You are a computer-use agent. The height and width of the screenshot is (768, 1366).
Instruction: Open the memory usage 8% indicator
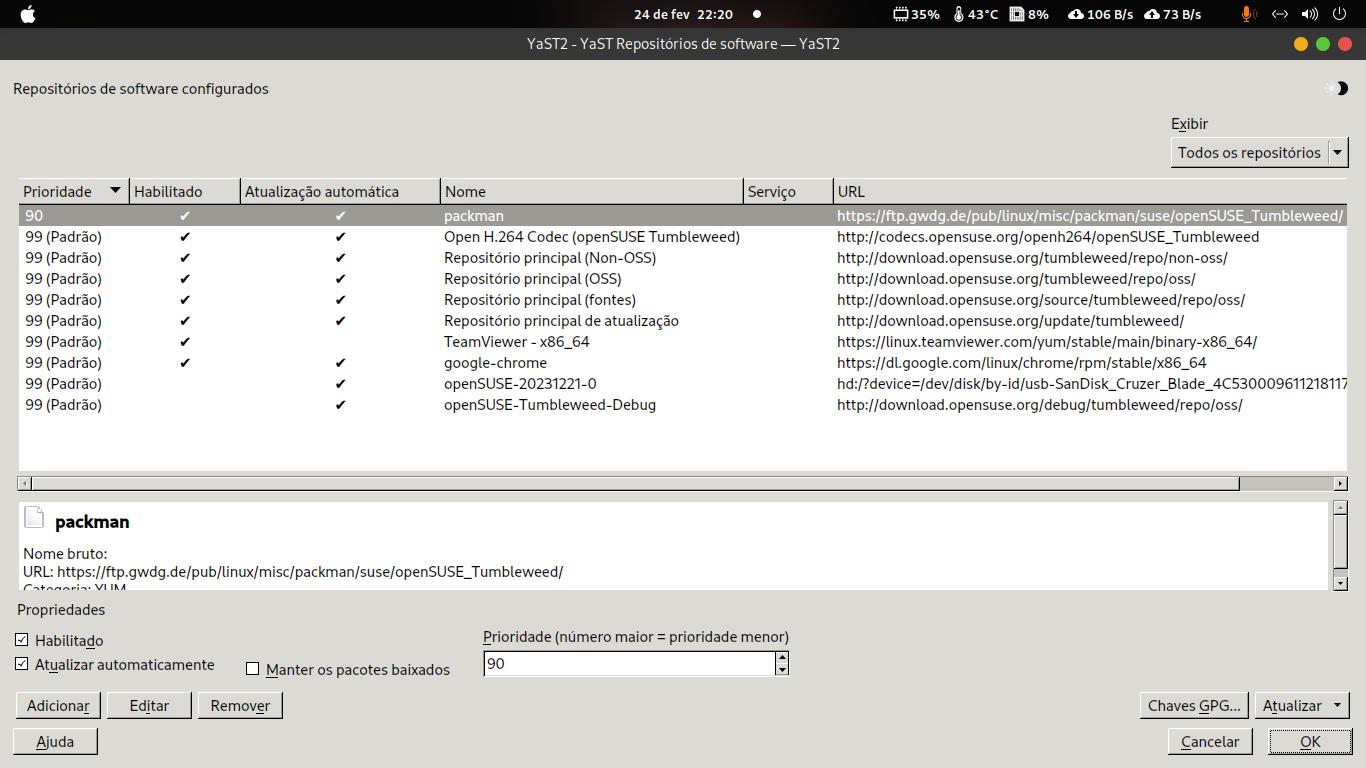pyautogui.click(x=1029, y=14)
